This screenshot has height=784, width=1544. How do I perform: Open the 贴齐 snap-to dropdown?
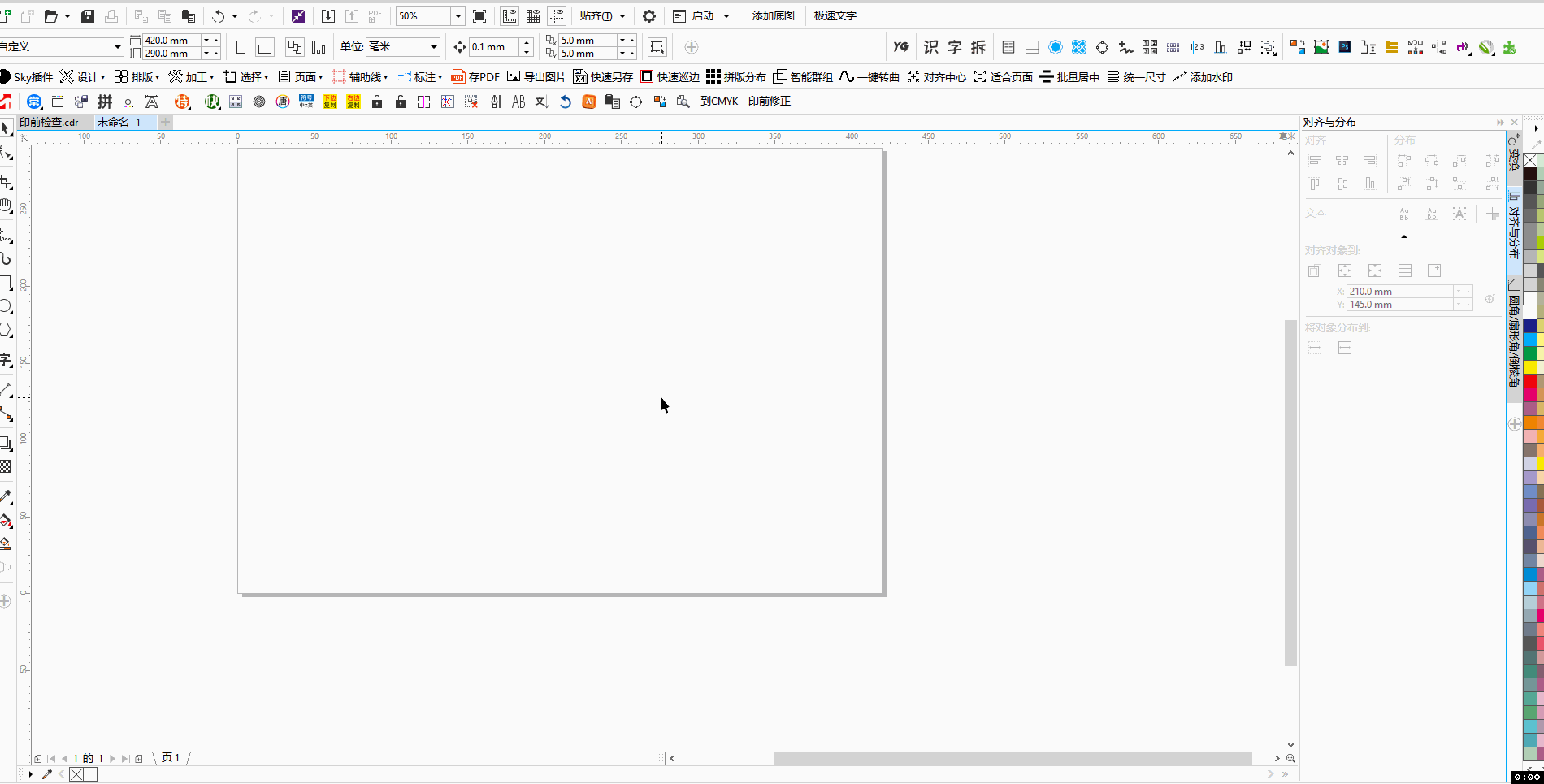pos(602,16)
